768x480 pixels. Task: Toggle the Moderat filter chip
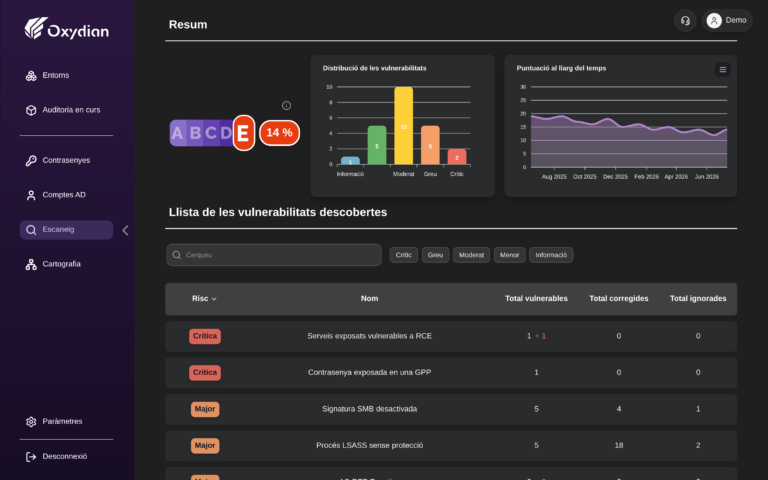pos(471,255)
